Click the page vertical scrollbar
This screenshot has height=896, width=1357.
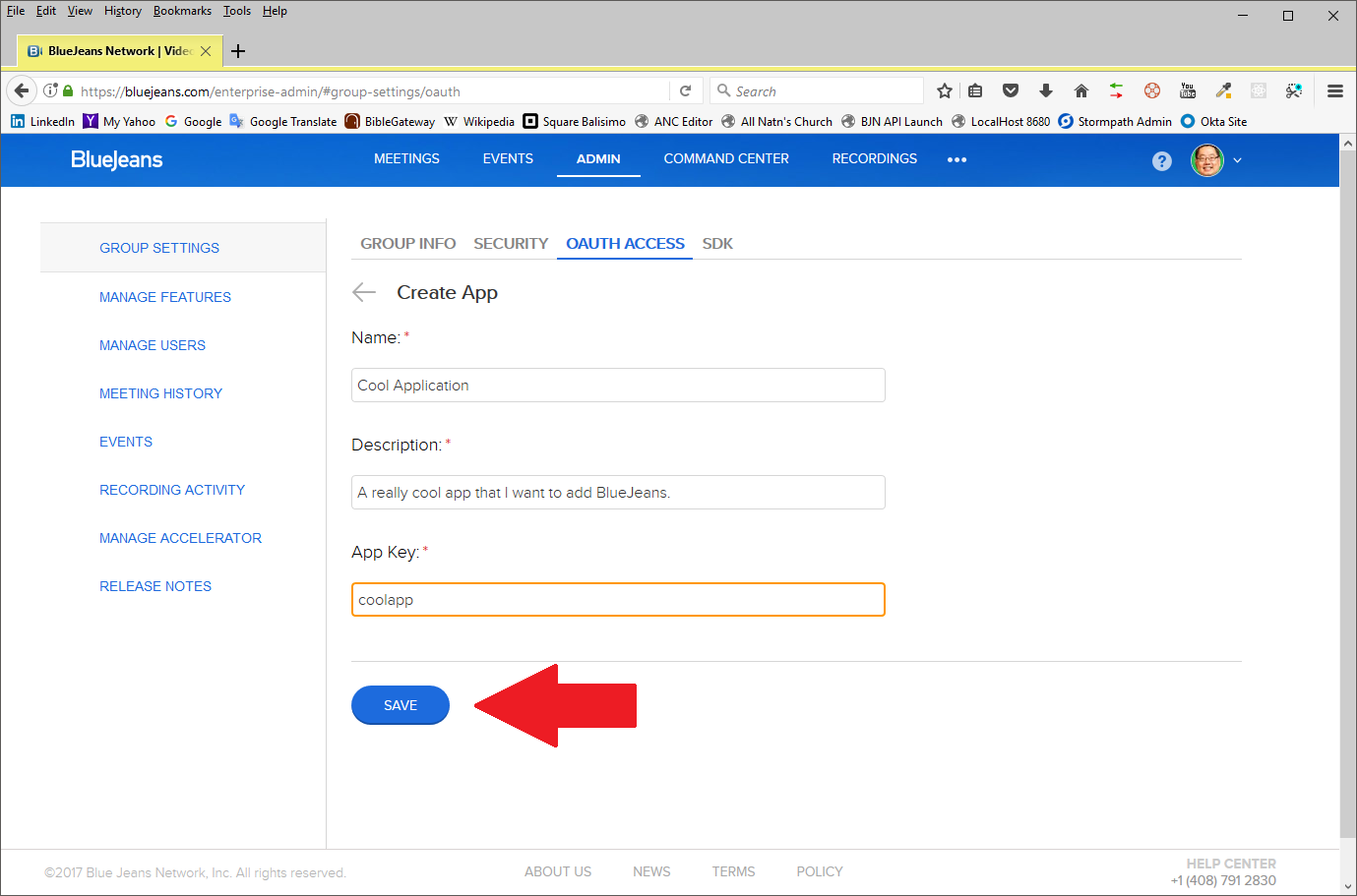pos(1348,492)
